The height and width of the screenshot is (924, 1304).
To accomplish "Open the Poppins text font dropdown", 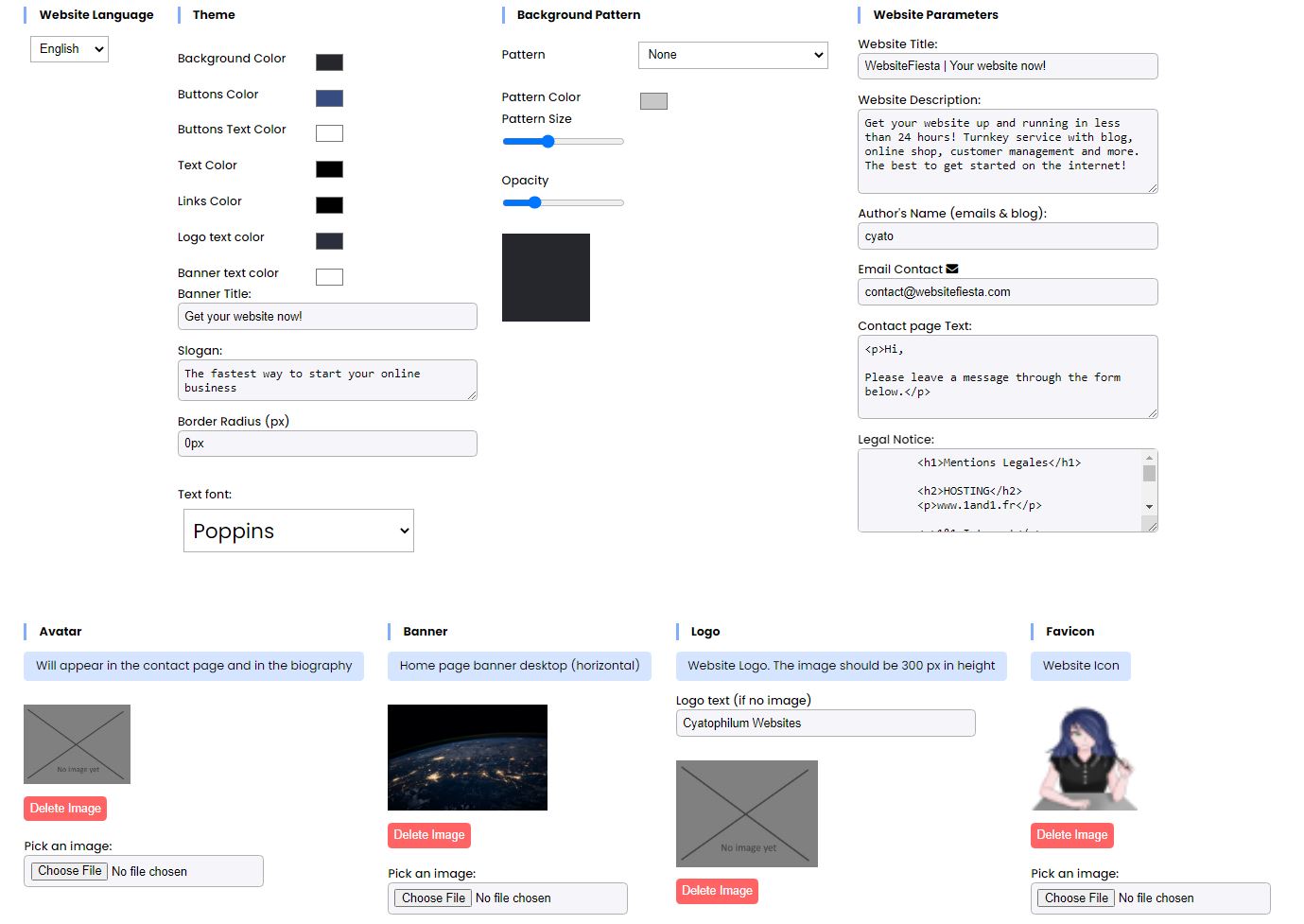I will tap(299, 532).
